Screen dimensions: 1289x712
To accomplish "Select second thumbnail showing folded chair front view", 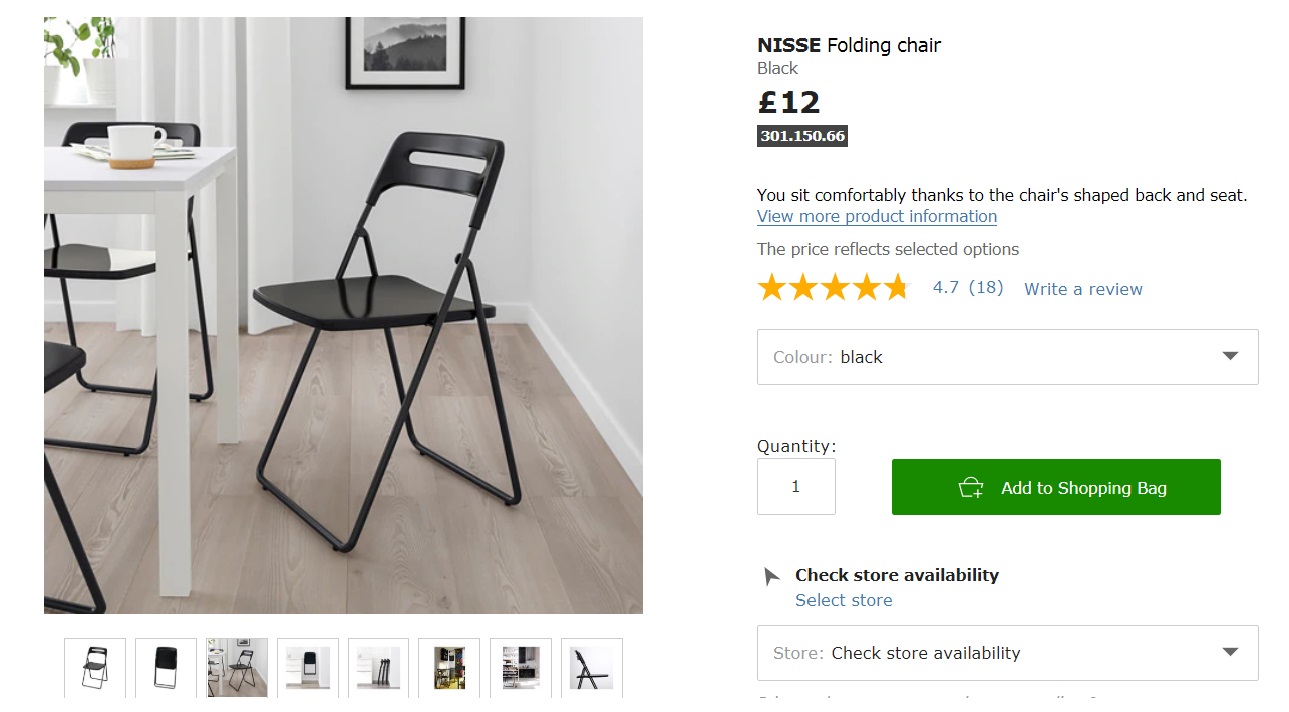I will click(166, 667).
